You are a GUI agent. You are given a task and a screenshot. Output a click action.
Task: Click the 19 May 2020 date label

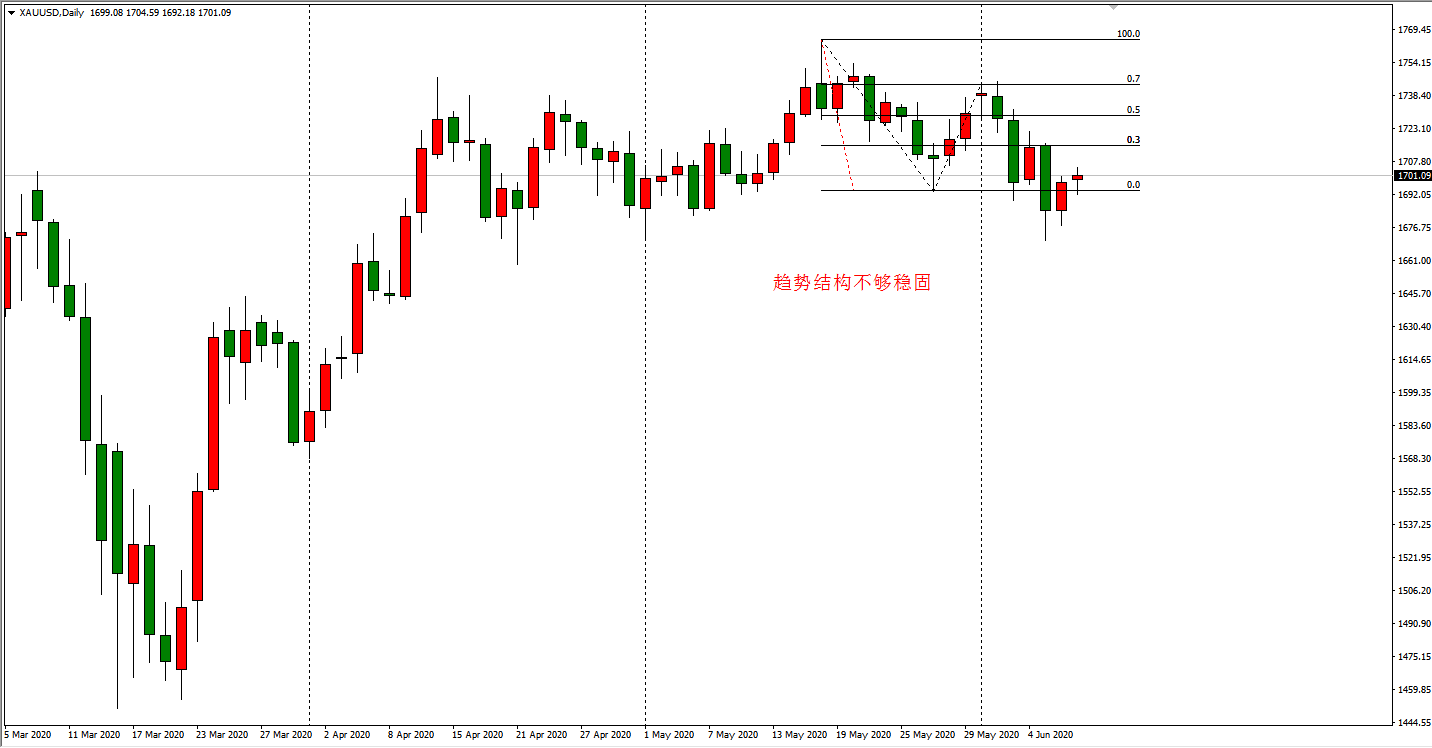[863, 735]
